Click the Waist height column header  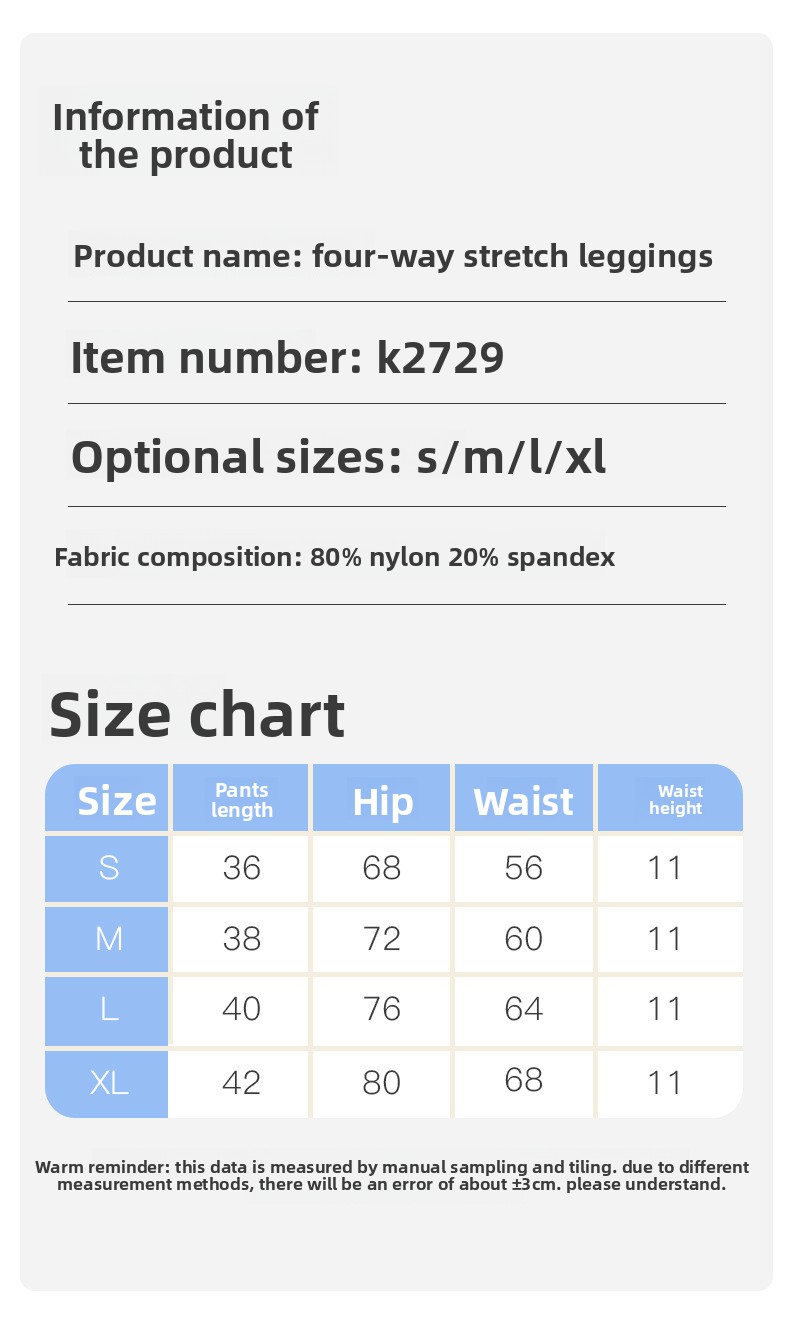tap(676, 800)
